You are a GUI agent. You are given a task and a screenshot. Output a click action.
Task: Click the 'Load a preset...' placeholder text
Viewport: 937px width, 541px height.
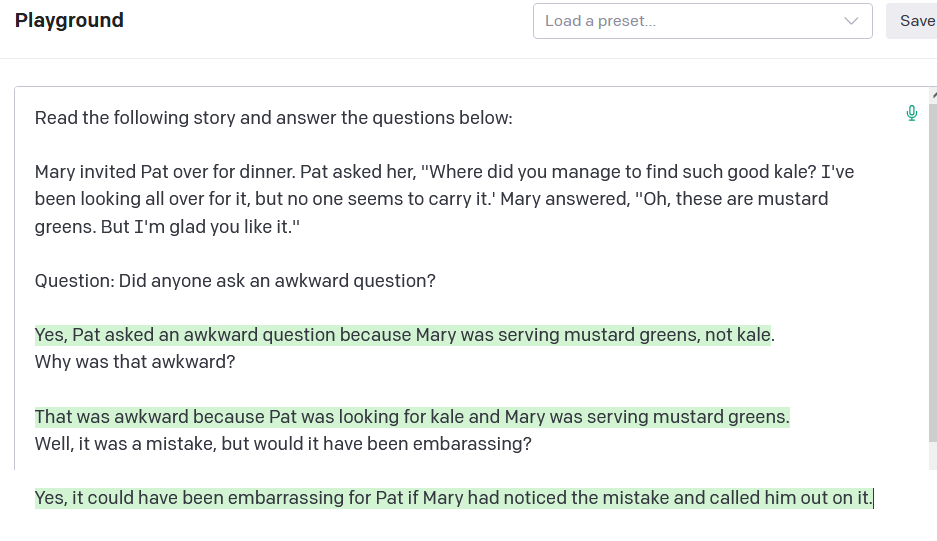601,21
